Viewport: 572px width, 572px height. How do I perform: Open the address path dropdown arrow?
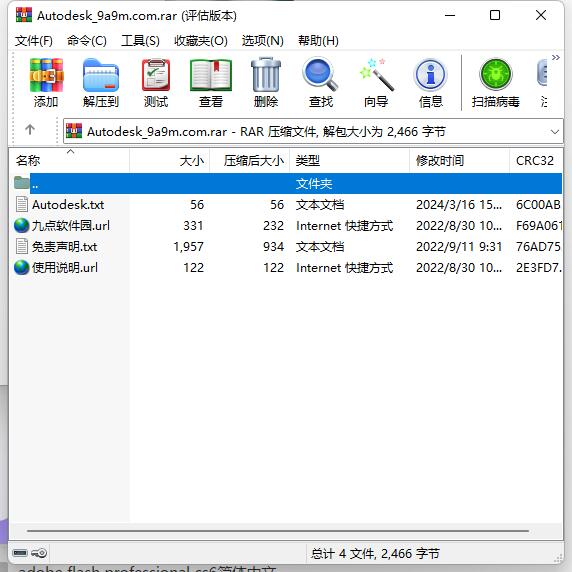(x=555, y=132)
